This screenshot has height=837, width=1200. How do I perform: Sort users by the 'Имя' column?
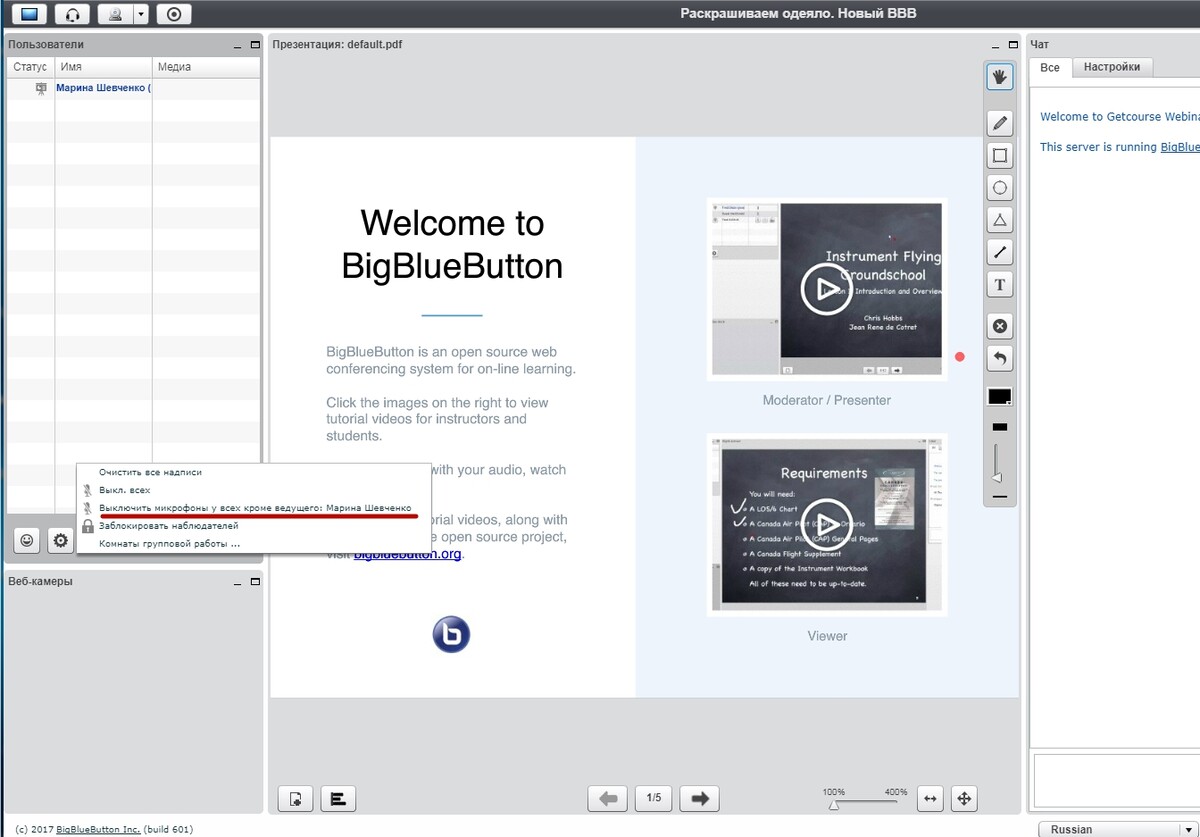coord(104,67)
